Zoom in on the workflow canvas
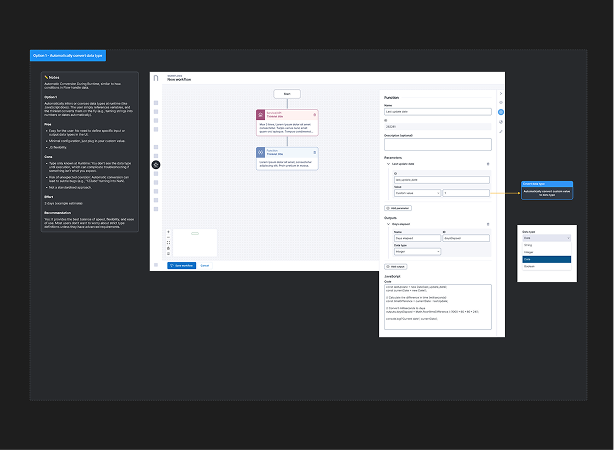Screen dimensions: 614x450 tap(168, 232)
